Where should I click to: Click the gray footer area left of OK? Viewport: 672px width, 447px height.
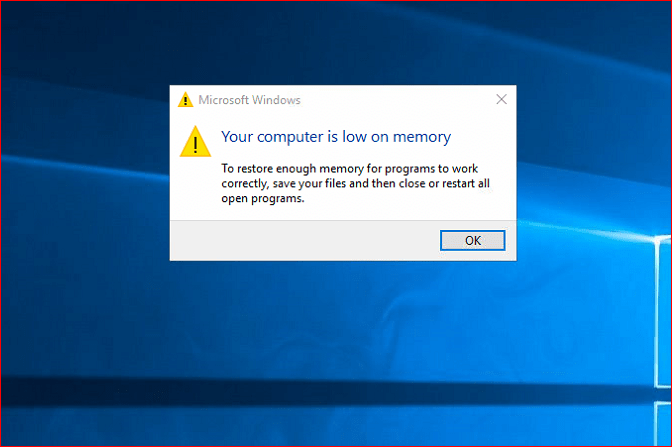coord(304,240)
